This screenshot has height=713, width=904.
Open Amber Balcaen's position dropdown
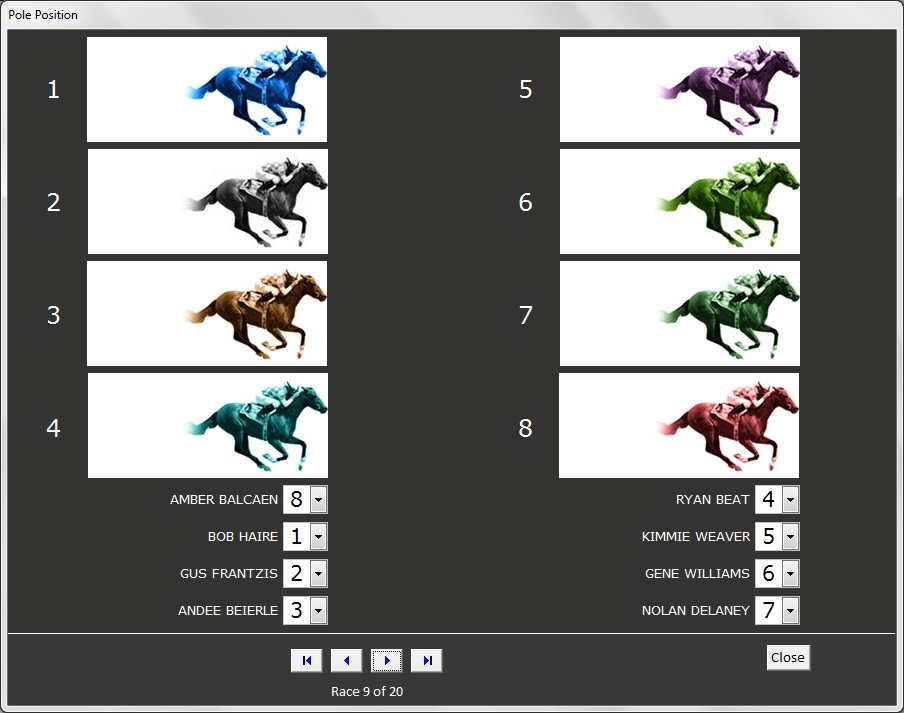tap(318, 500)
